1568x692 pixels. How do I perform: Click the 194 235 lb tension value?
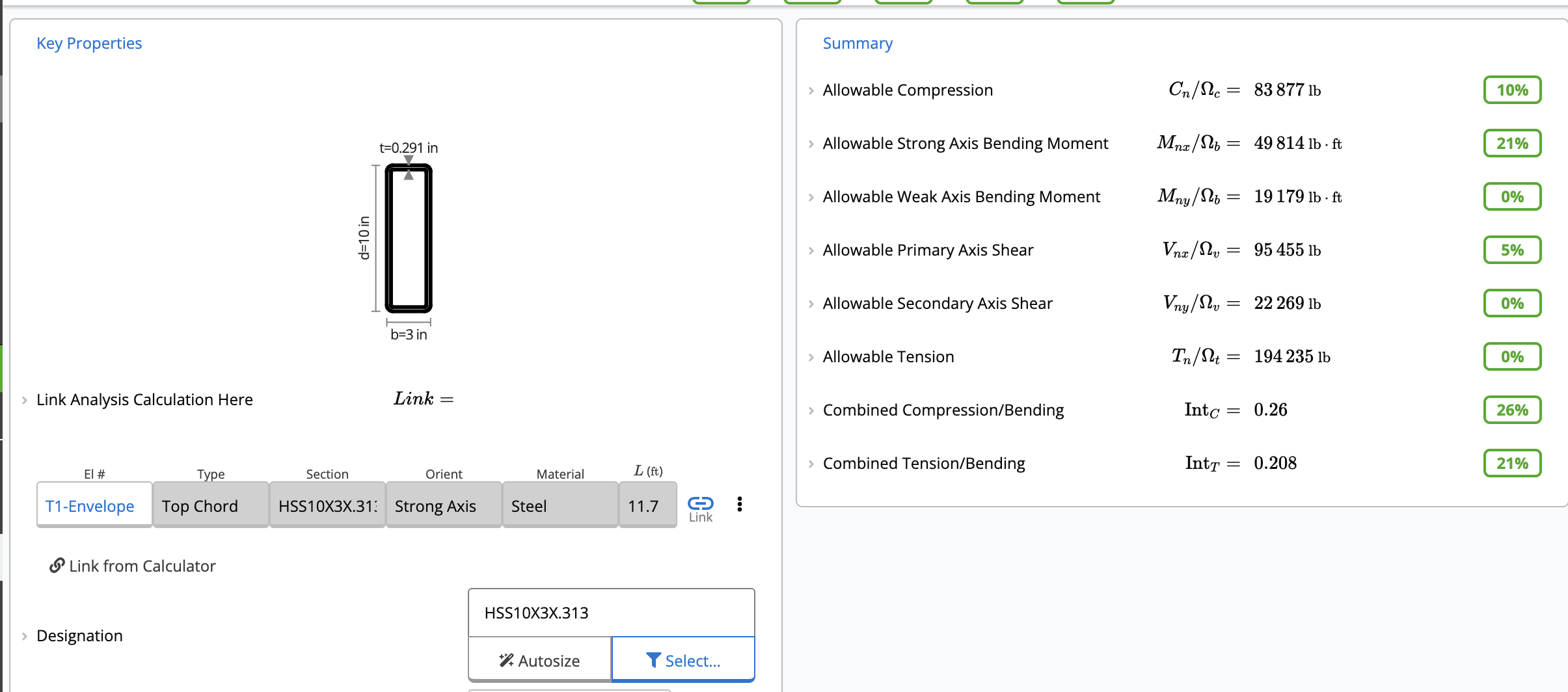pos(1292,356)
